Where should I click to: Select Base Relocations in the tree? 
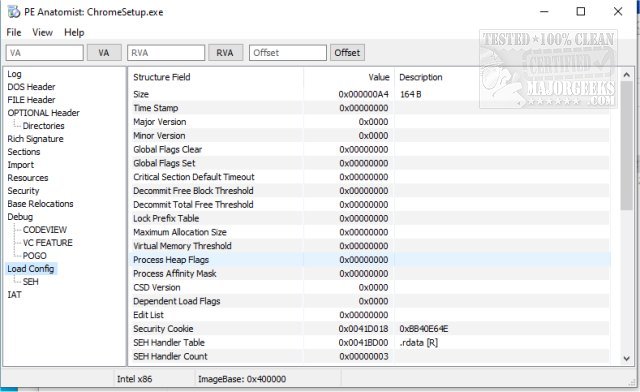tap(40, 204)
